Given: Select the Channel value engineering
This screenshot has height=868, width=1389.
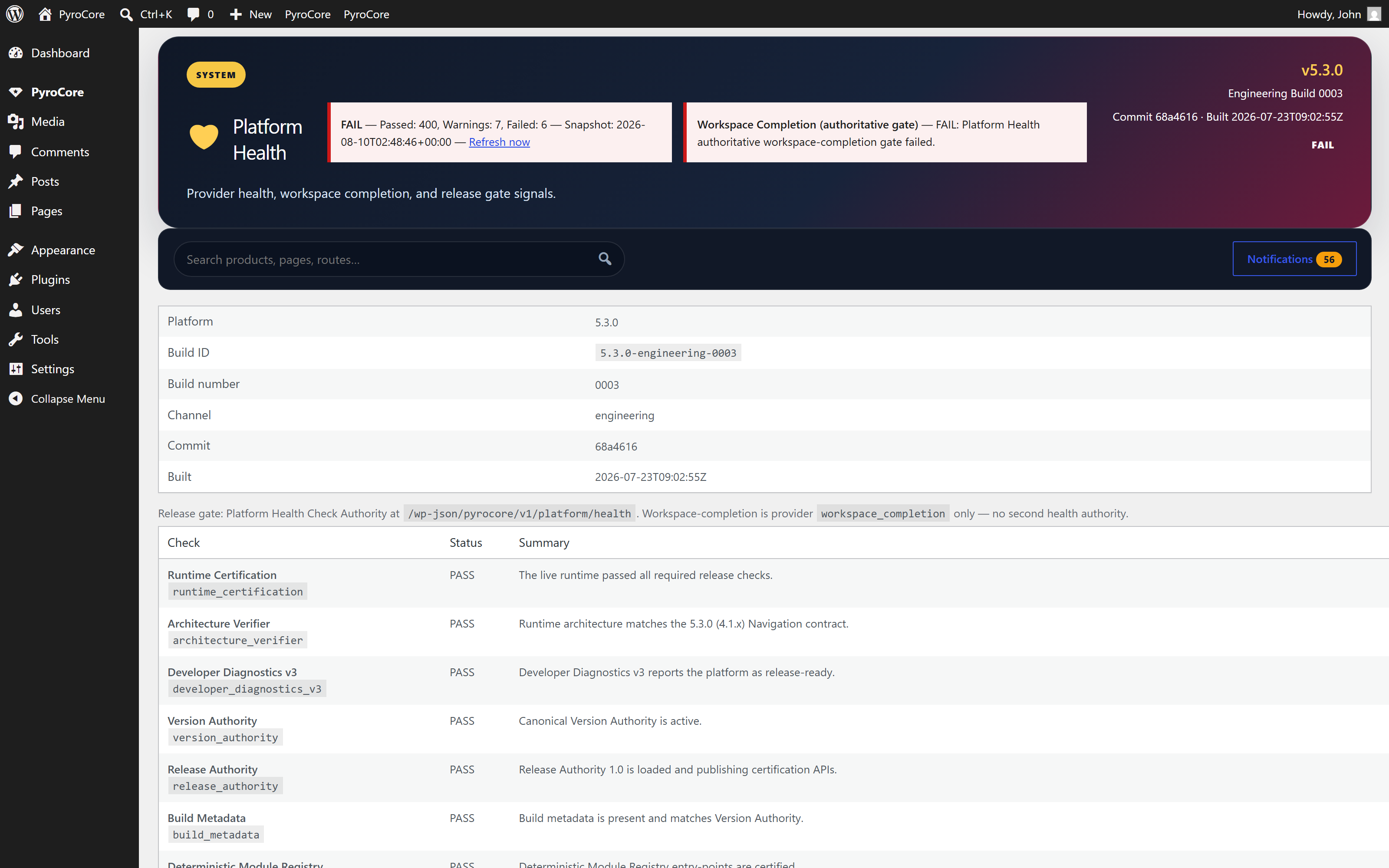Looking at the screenshot, I should pyautogui.click(x=625, y=416).
